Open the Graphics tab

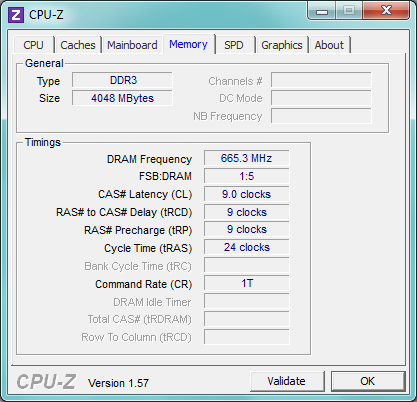[x=282, y=45]
